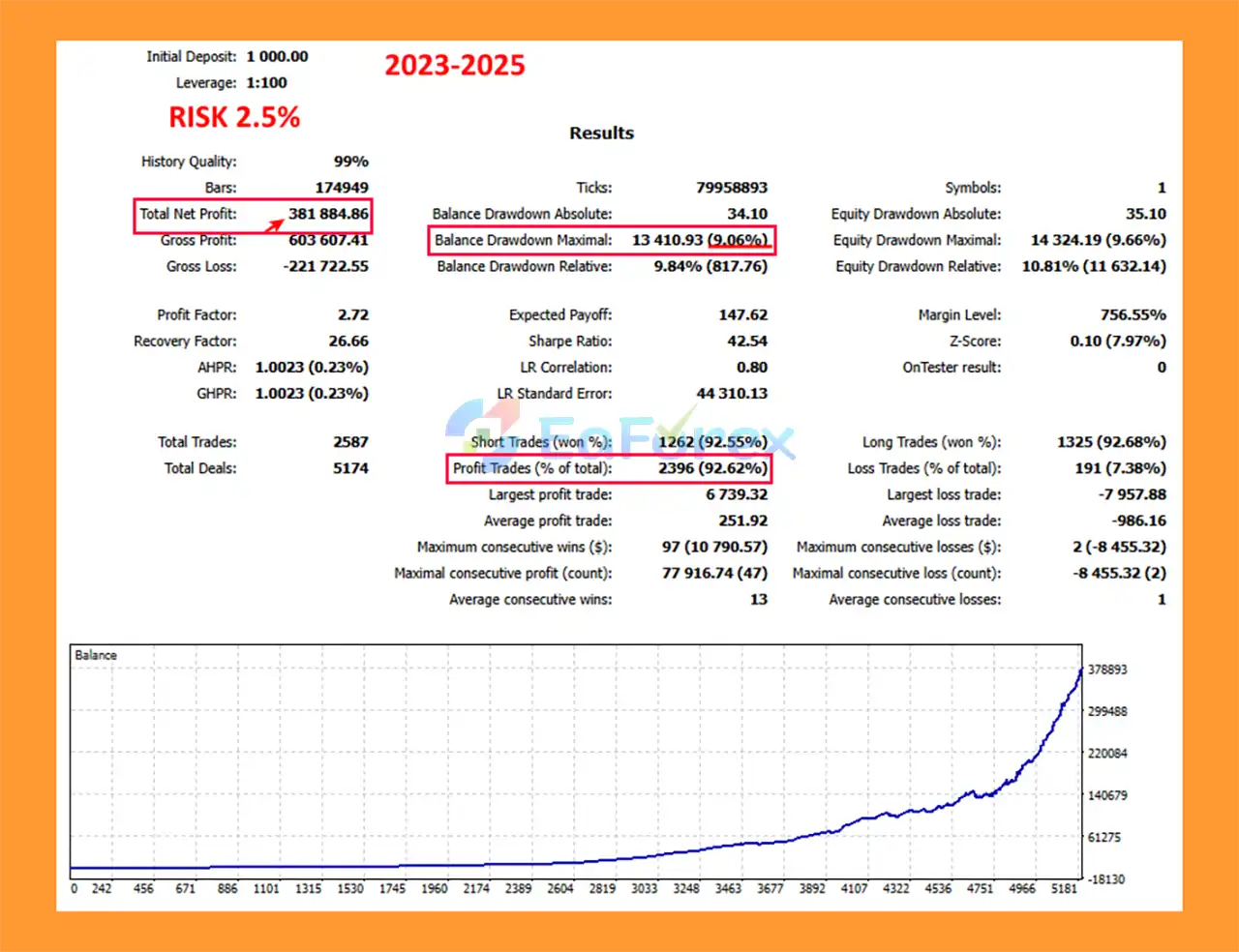Click the Total Net Profit label
Viewport: 1239px width, 952px height.
click(188, 213)
